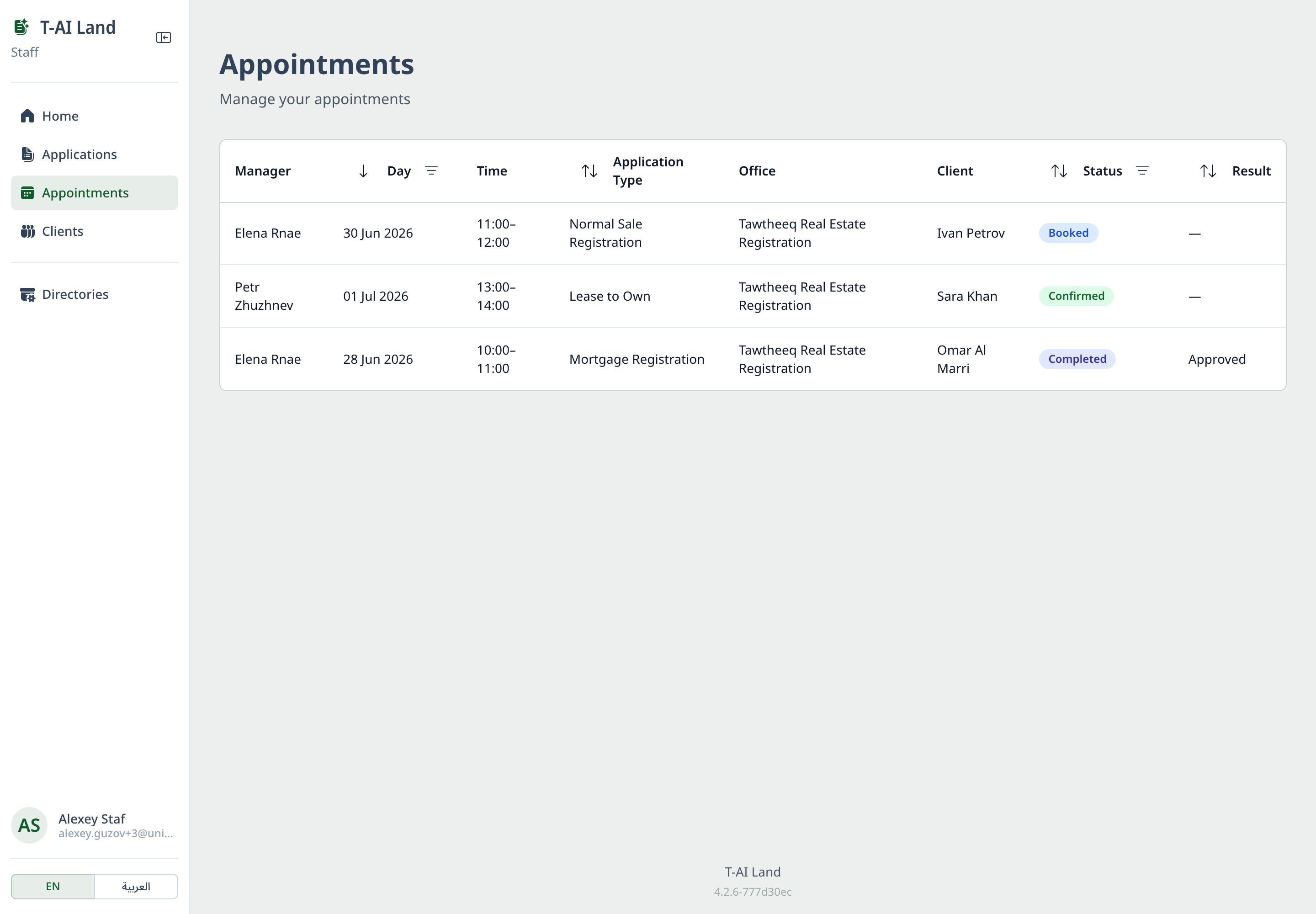
Task: Open Directories in the sidebar
Action: pos(95,294)
